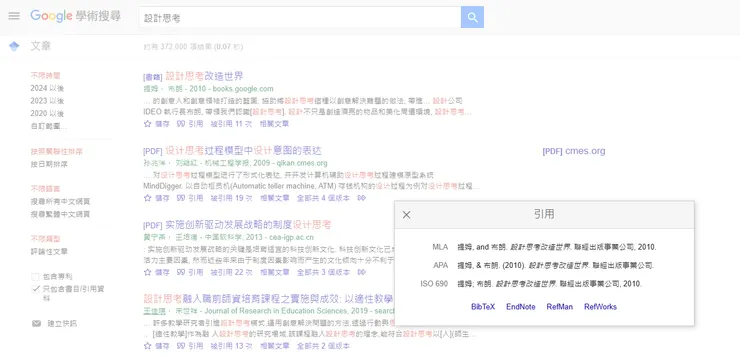
Task: Click the quote cite icon under 設計思考改造世界
Action: (181, 124)
